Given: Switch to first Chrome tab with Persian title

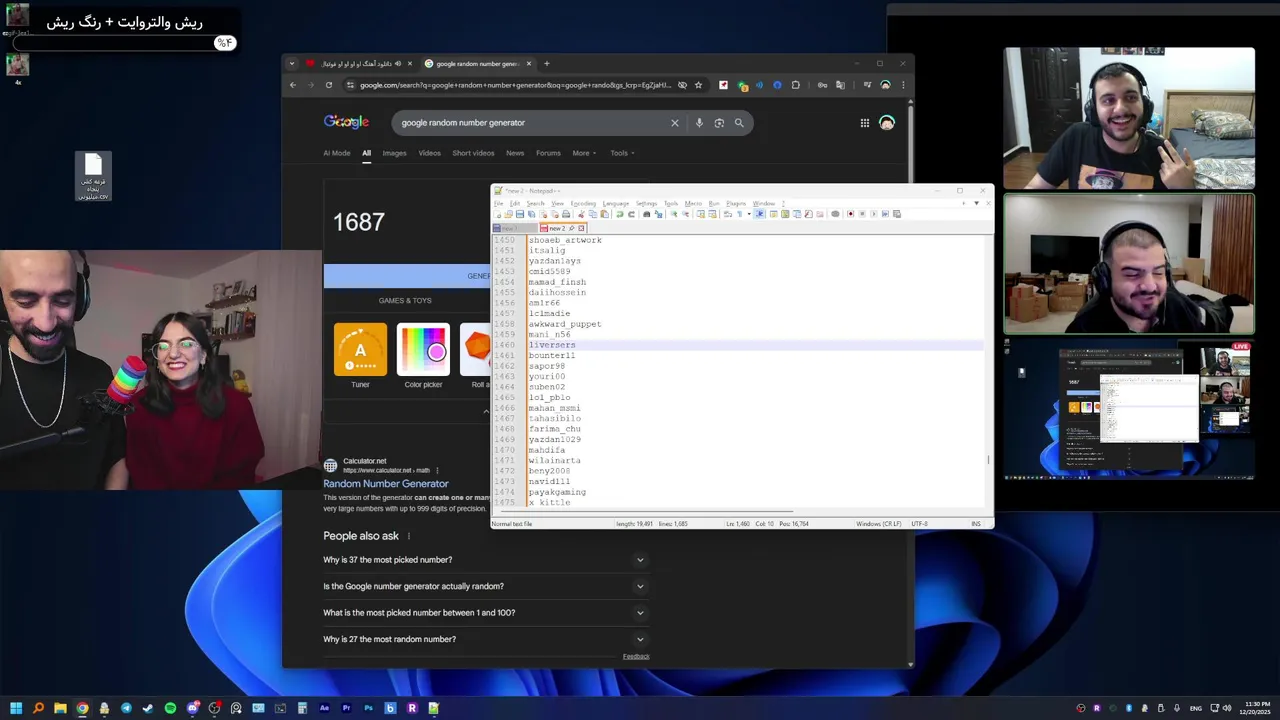Looking at the screenshot, I should pos(360,64).
